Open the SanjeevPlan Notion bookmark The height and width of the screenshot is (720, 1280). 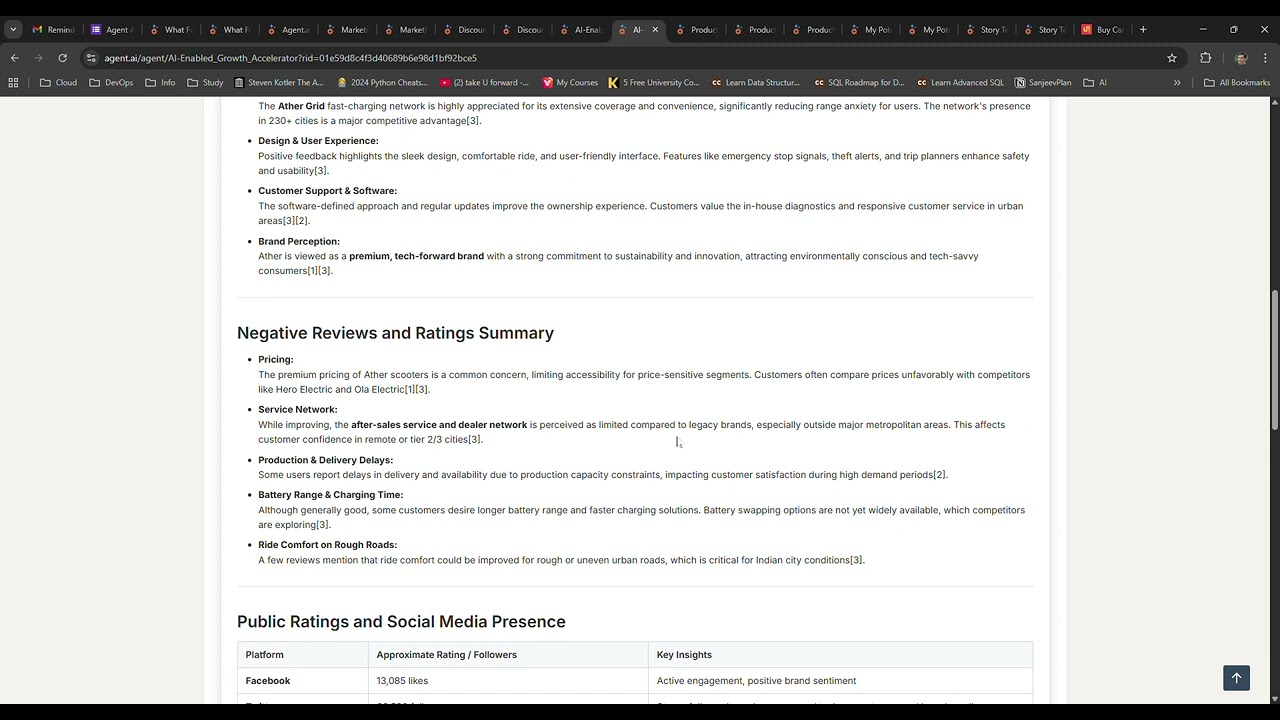tap(1043, 82)
